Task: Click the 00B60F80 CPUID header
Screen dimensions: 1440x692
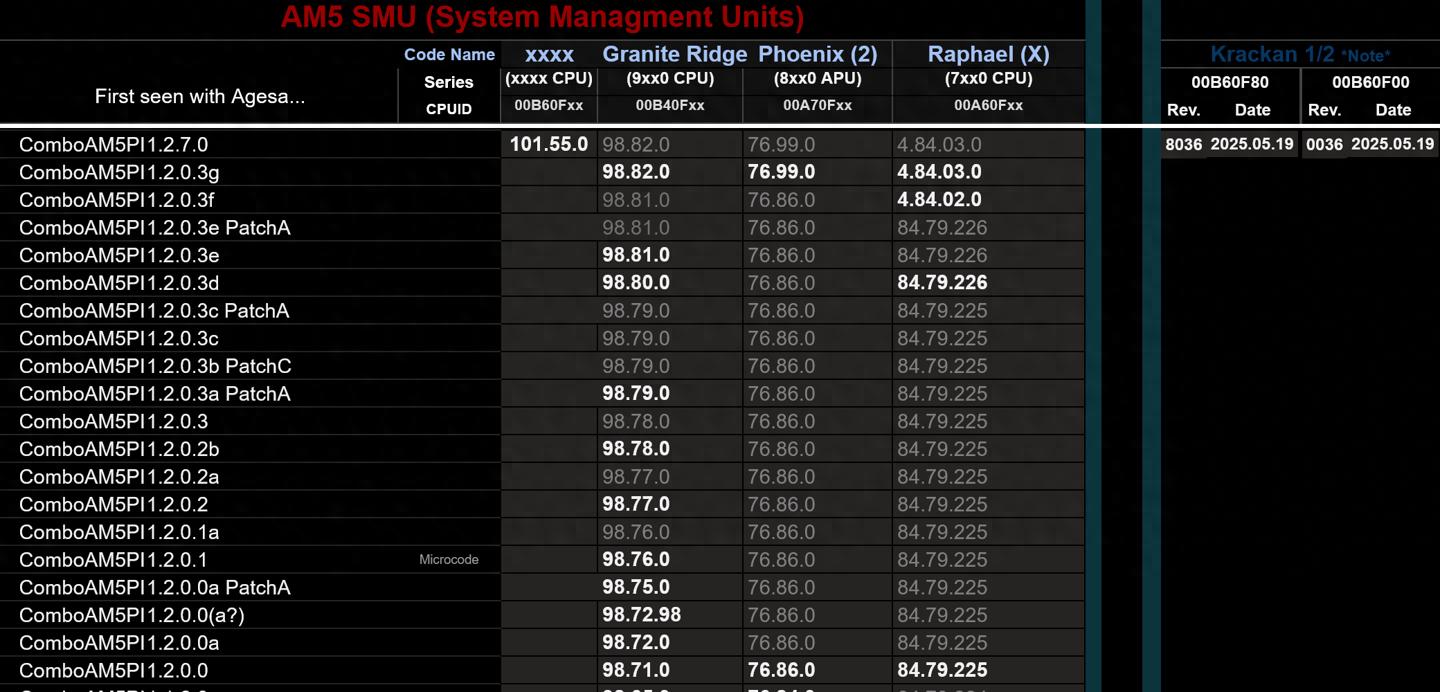Action: point(1230,82)
